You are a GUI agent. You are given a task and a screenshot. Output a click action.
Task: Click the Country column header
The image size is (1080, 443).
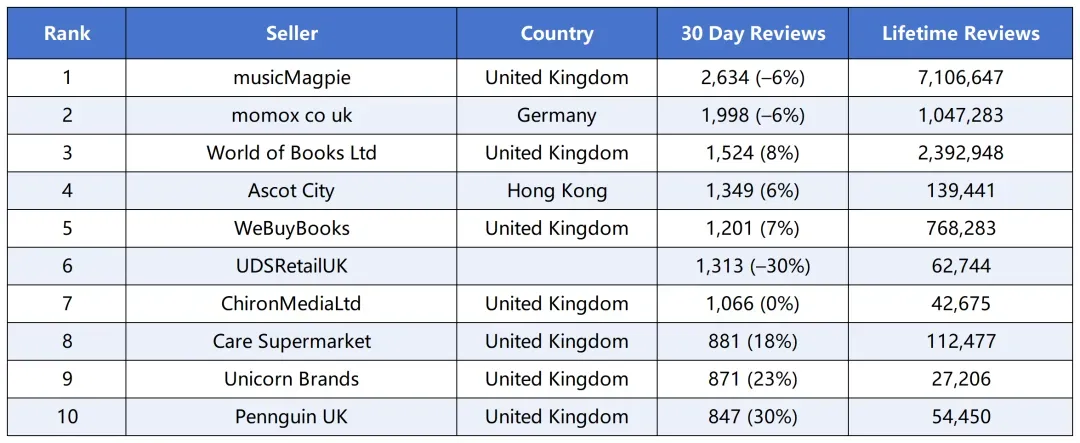click(557, 34)
